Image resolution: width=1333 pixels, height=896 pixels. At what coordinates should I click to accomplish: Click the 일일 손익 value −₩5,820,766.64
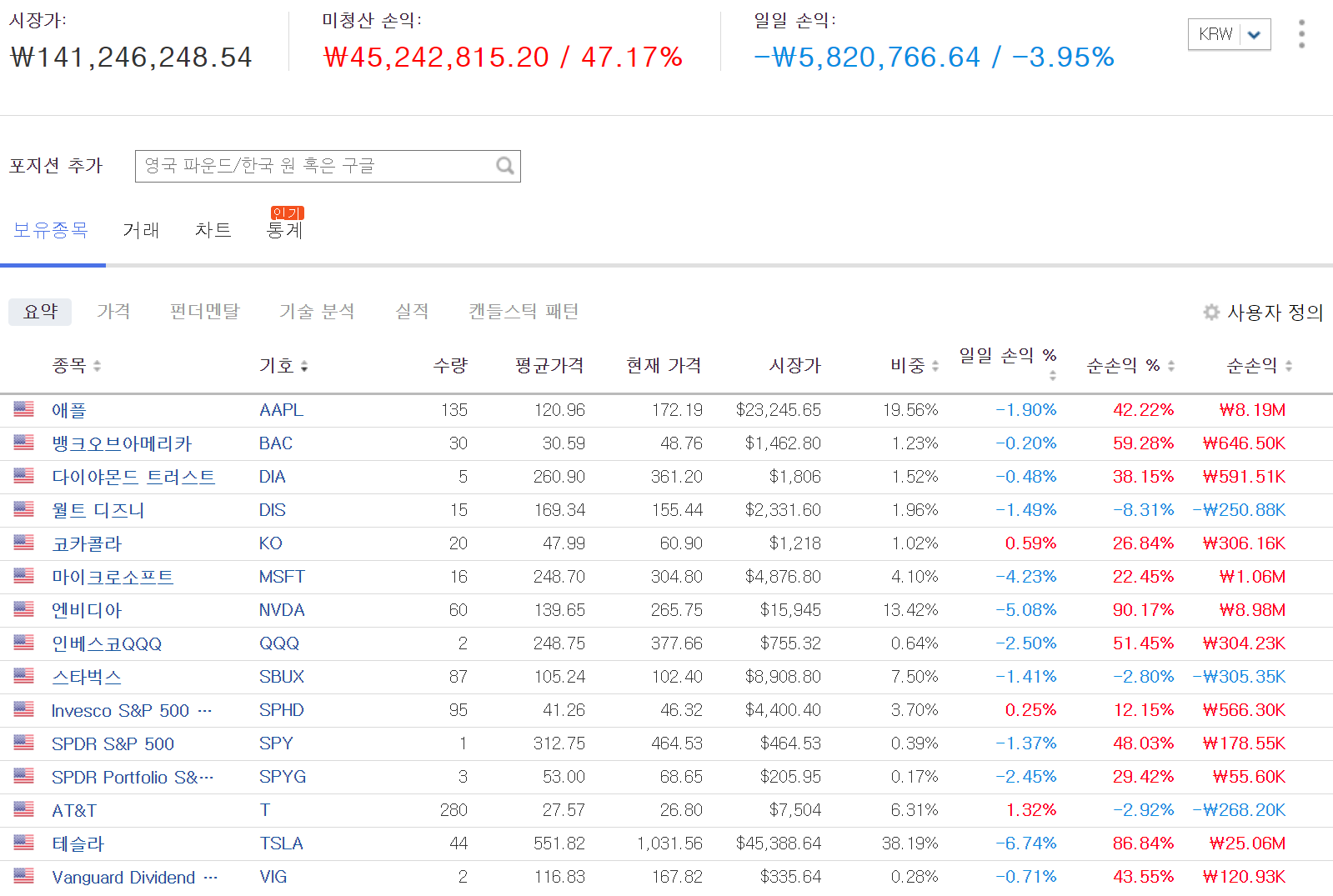coord(867,57)
